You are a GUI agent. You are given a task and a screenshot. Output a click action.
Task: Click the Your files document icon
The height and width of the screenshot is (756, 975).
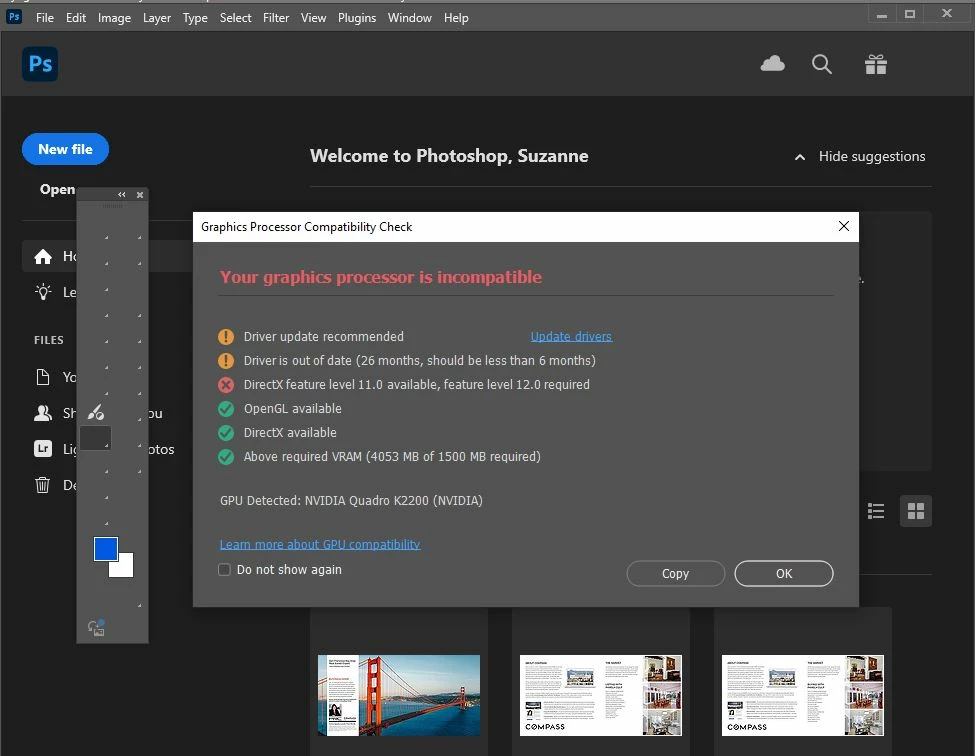click(x=43, y=377)
